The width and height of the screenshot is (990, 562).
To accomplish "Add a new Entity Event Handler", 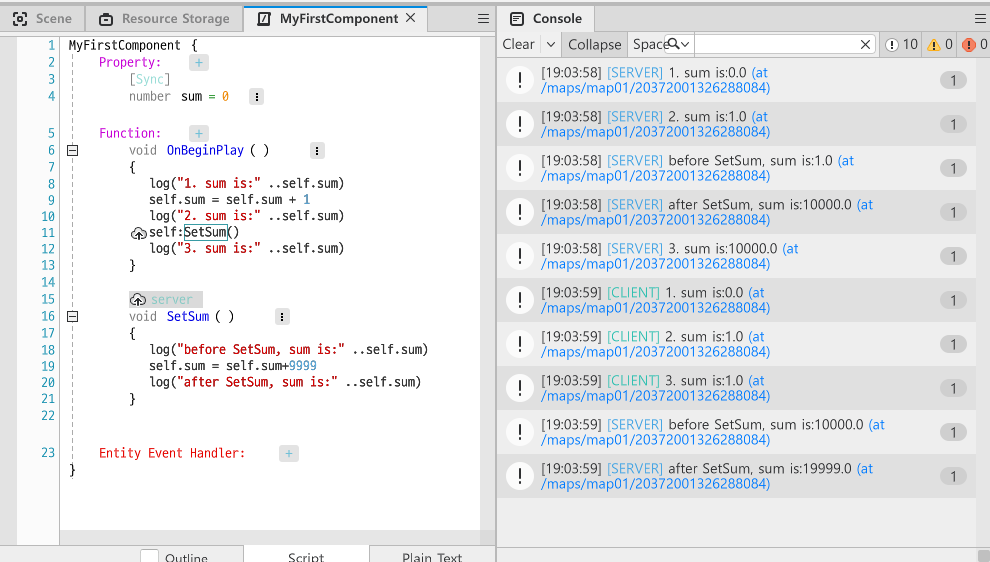I will pyautogui.click(x=289, y=453).
